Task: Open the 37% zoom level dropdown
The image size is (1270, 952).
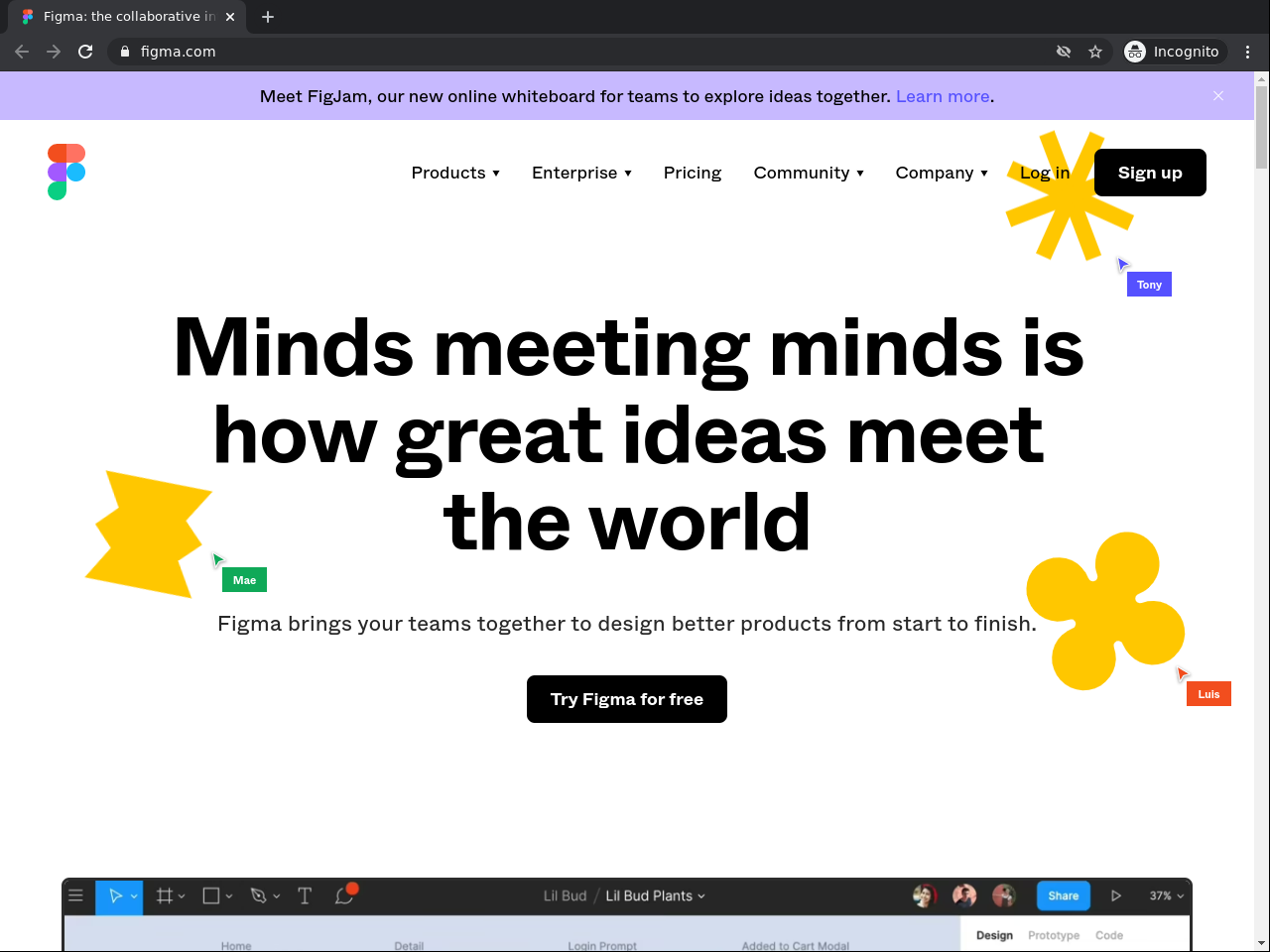Action: (1167, 895)
